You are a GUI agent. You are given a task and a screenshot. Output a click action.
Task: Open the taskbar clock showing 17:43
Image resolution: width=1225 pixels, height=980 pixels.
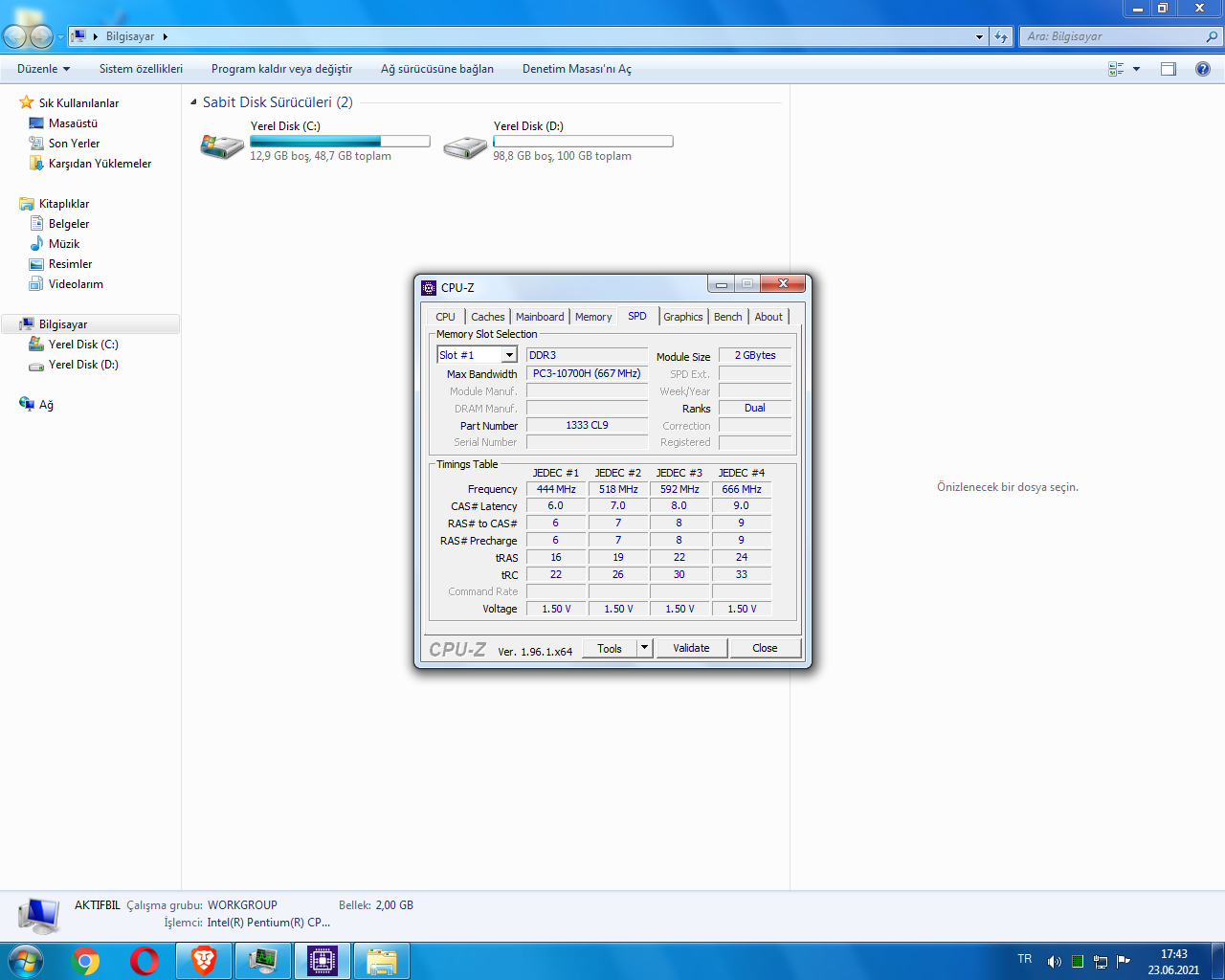pos(1173,962)
